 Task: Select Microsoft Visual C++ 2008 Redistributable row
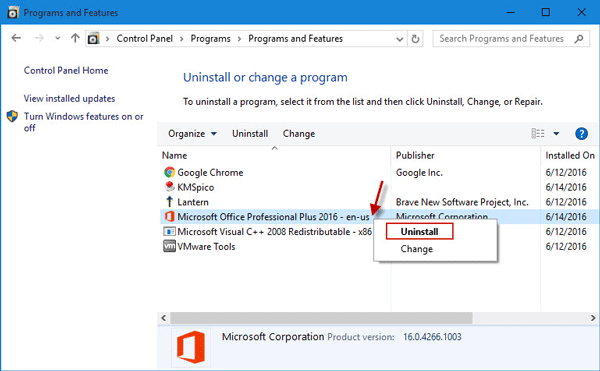(379, 231)
